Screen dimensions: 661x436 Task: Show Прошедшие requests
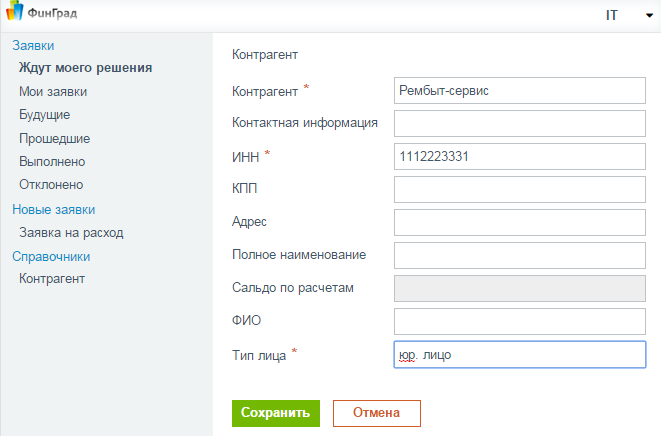click(54, 138)
